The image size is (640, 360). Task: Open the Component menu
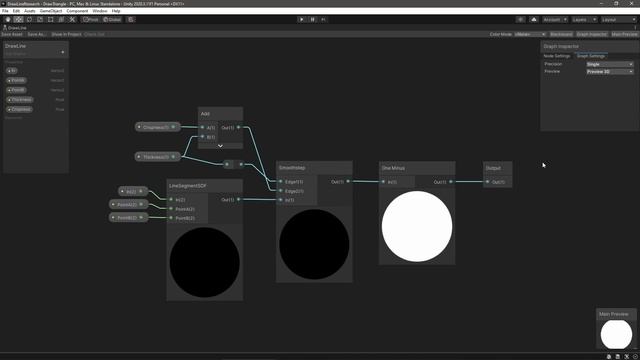(77, 11)
